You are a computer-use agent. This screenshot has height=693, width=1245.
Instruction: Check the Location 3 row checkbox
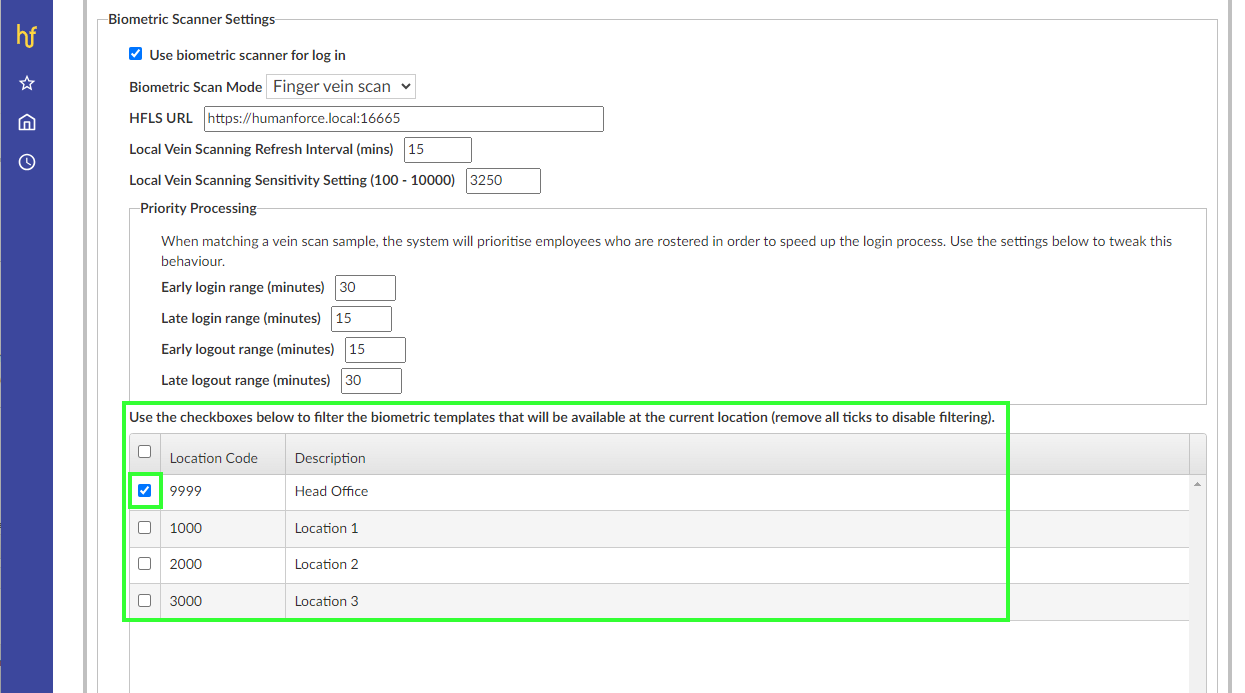click(145, 601)
